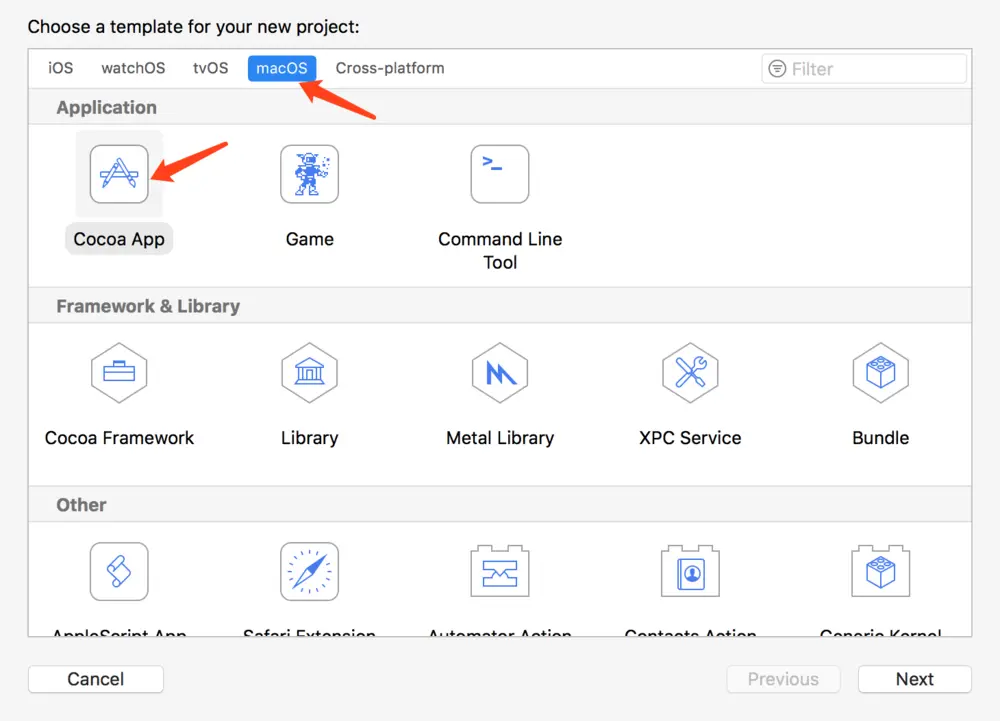This screenshot has width=1000, height=721.
Task: Click the Game label text
Action: click(x=309, y=239)
